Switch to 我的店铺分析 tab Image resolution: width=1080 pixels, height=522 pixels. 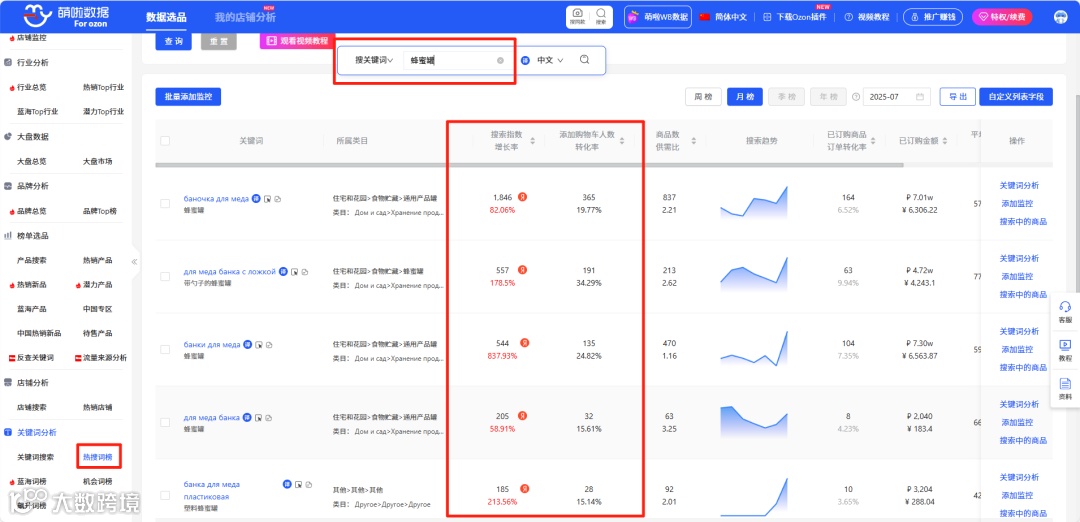point(245,17)
